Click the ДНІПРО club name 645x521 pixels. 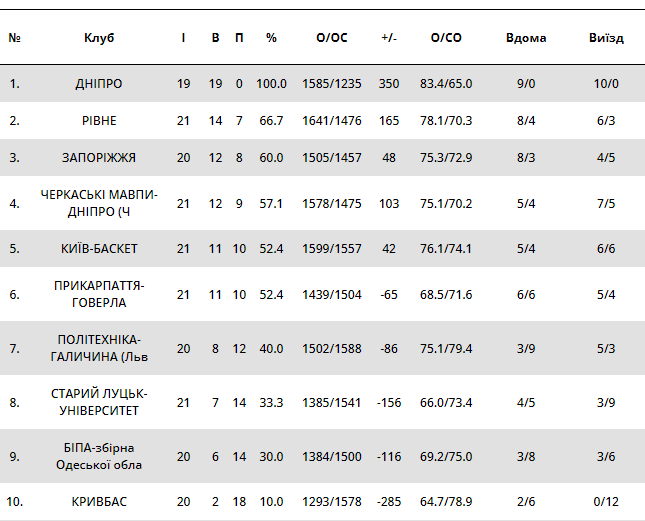[x=99, y=84]
